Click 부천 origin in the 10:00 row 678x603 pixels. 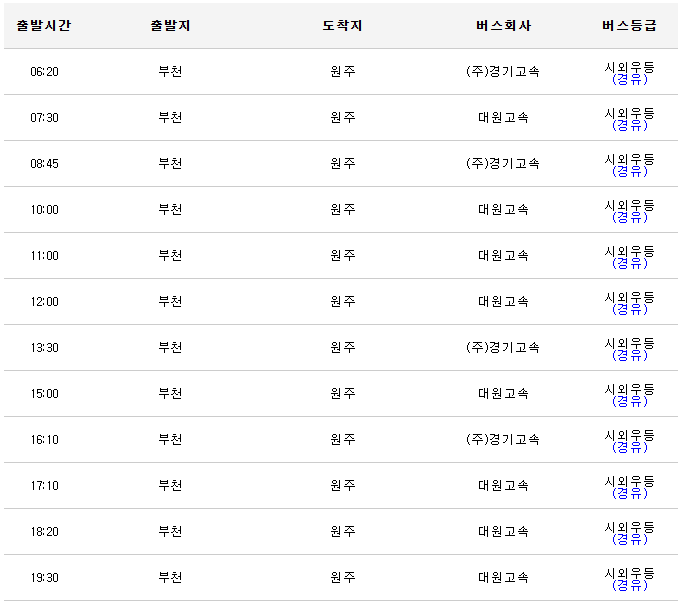(170, 210)
